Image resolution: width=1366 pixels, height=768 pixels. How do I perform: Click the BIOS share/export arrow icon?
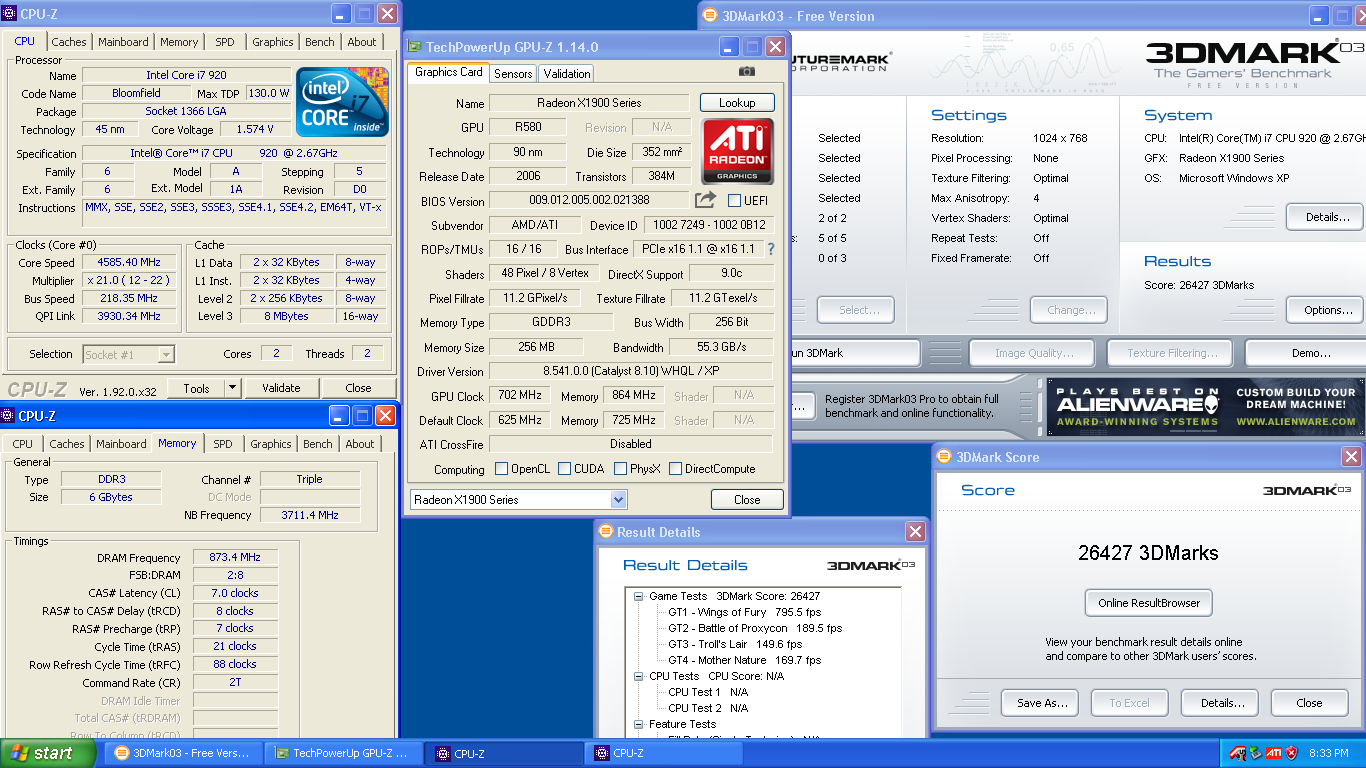(x=706, y=200)
